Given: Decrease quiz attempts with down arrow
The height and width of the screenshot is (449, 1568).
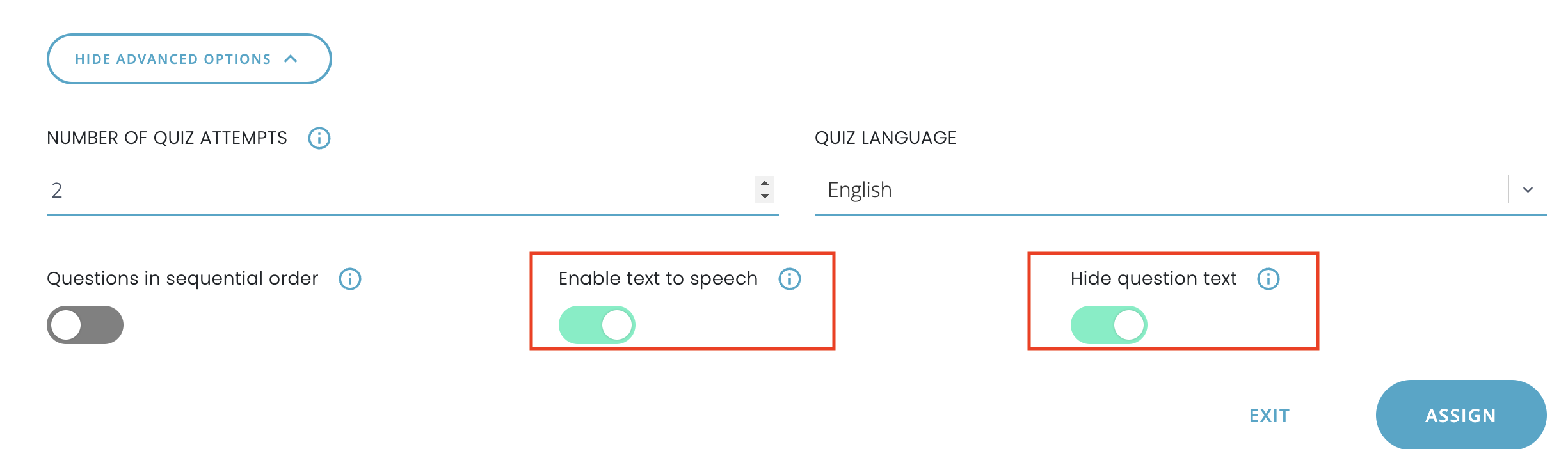Looking at the screenshot, I should (x=765, y=196).
